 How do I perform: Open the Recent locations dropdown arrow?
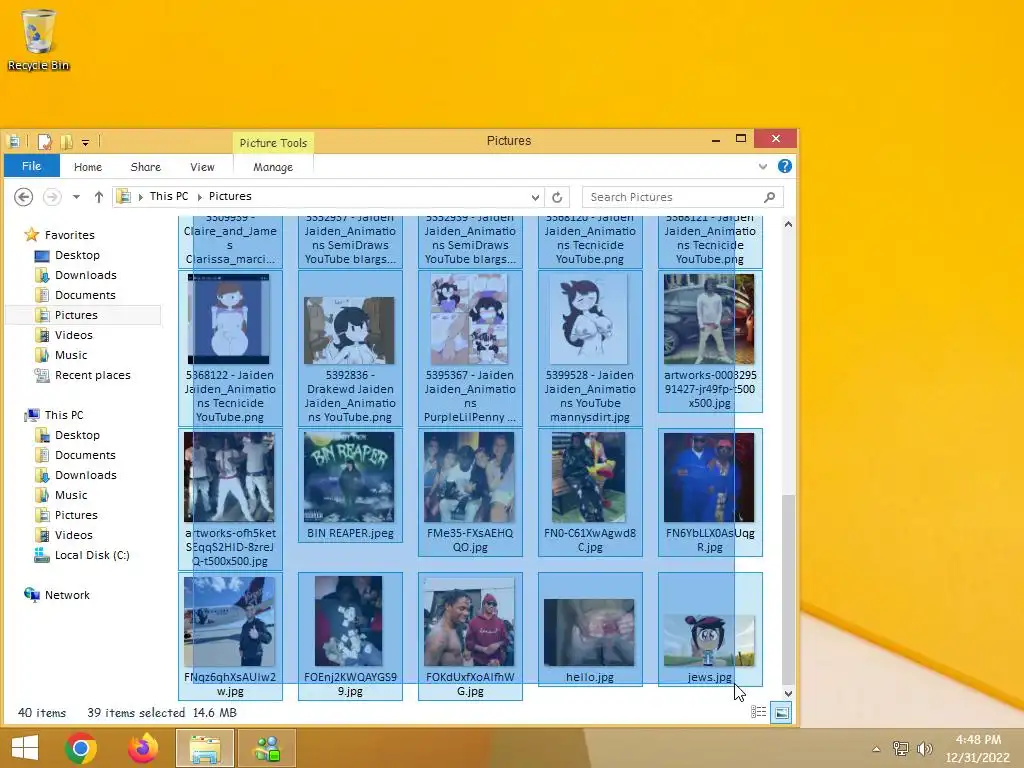[x=76, y=197]
